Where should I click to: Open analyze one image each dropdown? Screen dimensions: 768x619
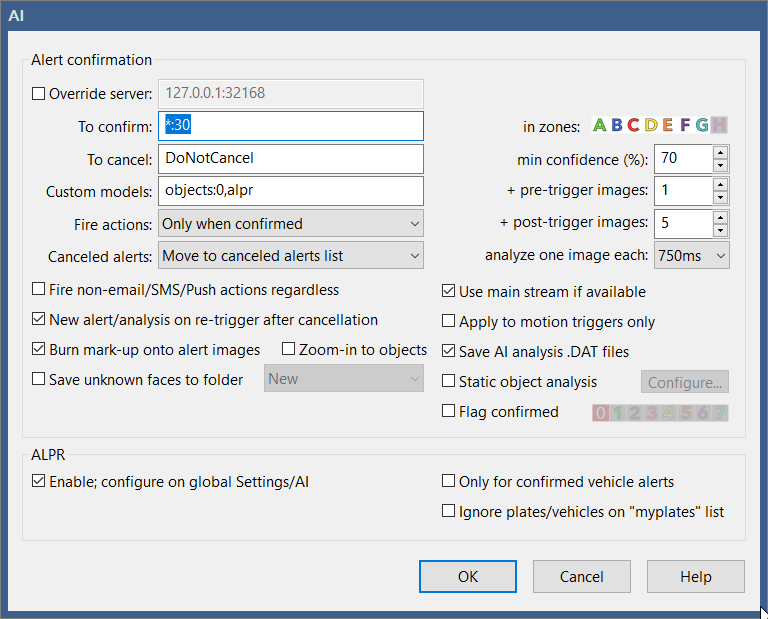[x=691, y=255]
